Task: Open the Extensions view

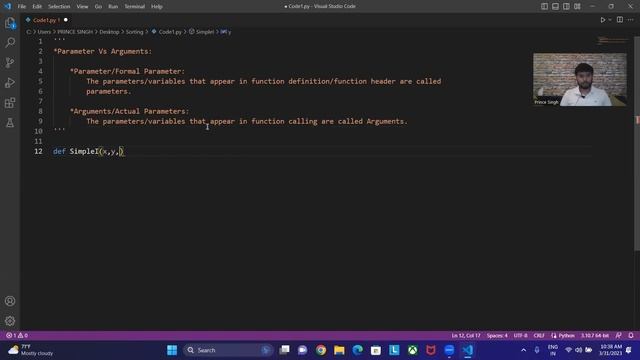Action: pos(10,102)
